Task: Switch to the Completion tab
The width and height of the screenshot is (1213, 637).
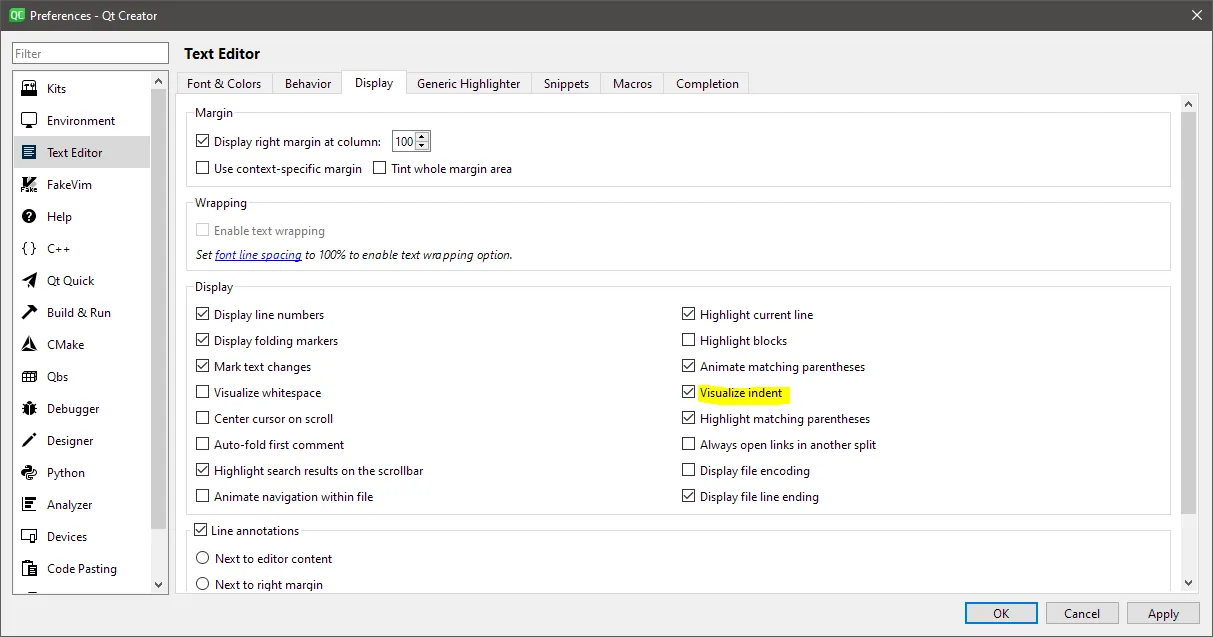Action: [x=707, y=84]
